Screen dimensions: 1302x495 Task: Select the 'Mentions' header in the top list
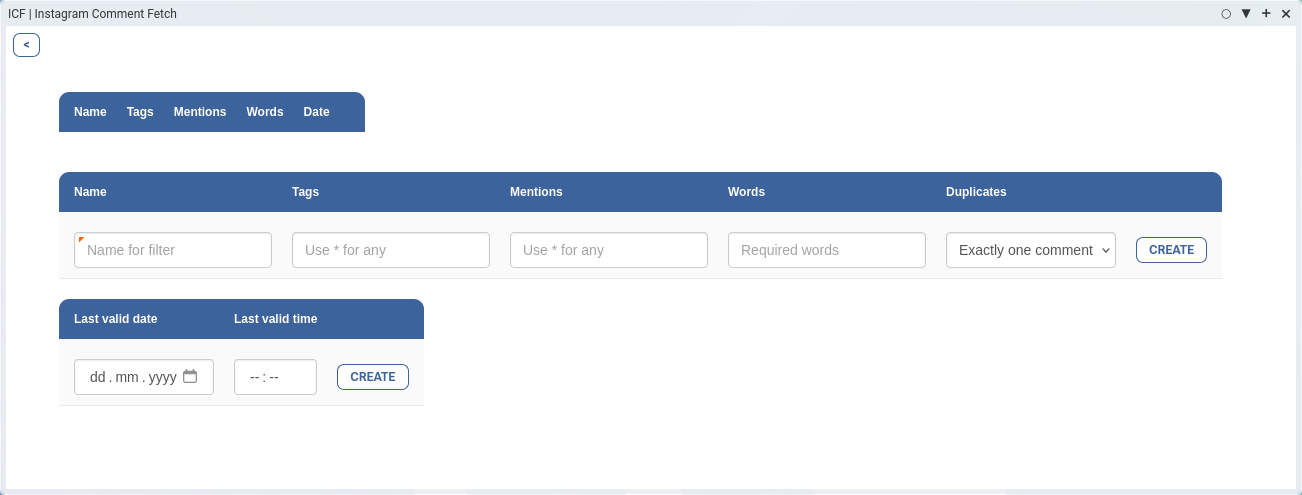[x=200, y=112]
